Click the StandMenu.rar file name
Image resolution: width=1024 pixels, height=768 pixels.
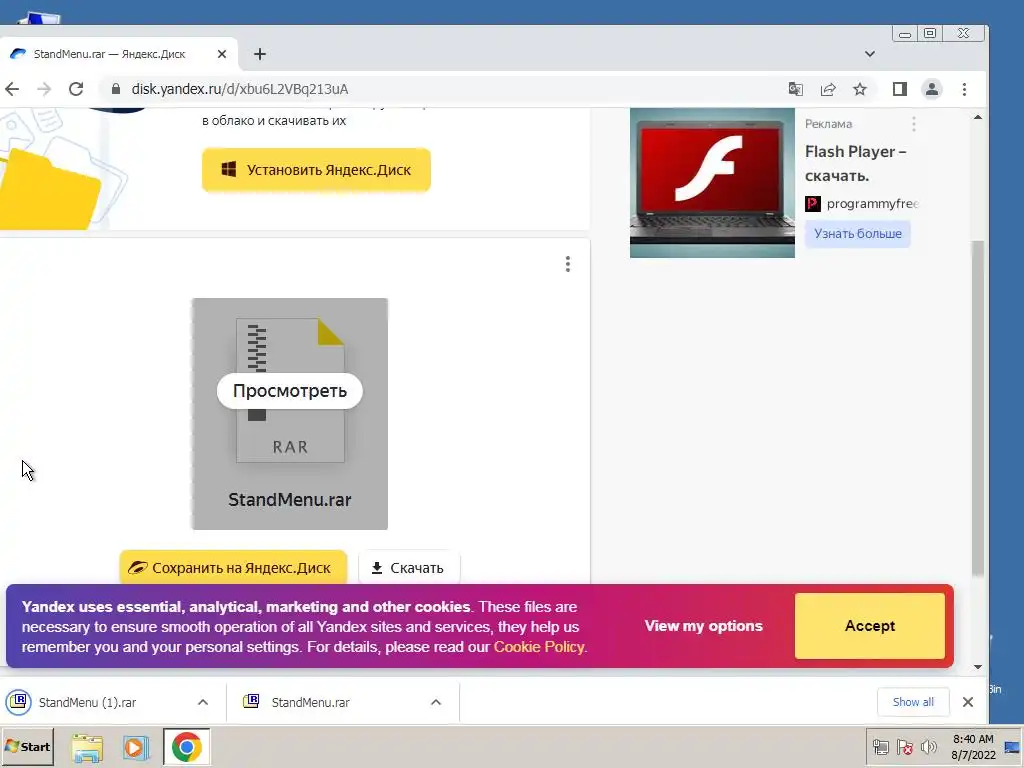pyautogui.click(x=289, y=500)
